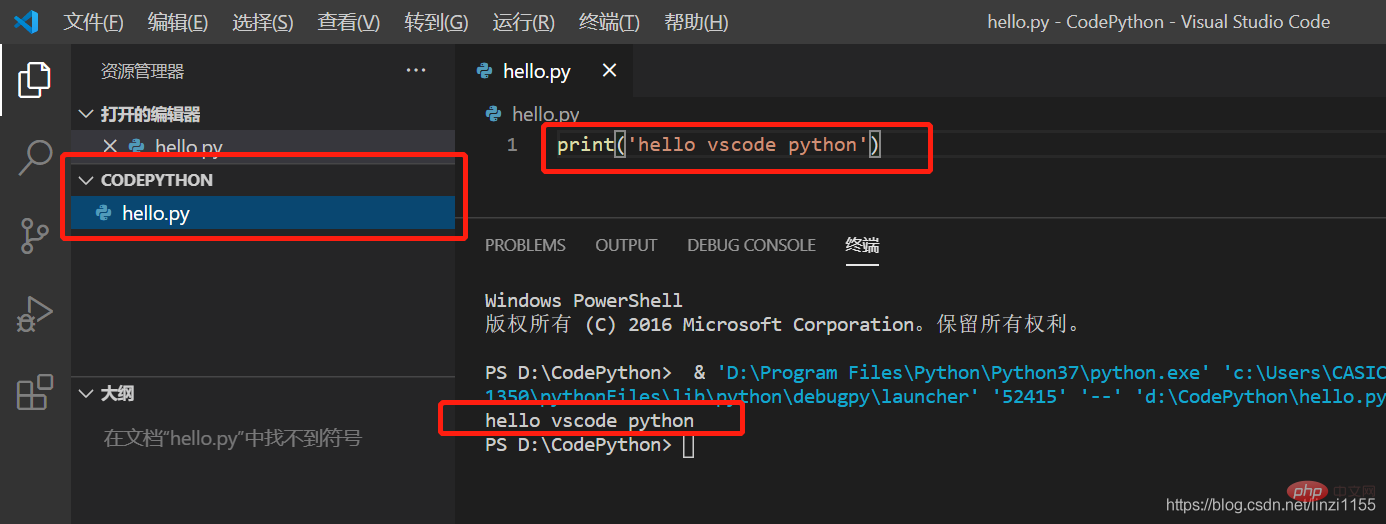This screenshot has width=1386, height=524.
Task: Open the Run and Debug view icon
Action: tap(35, 314)
